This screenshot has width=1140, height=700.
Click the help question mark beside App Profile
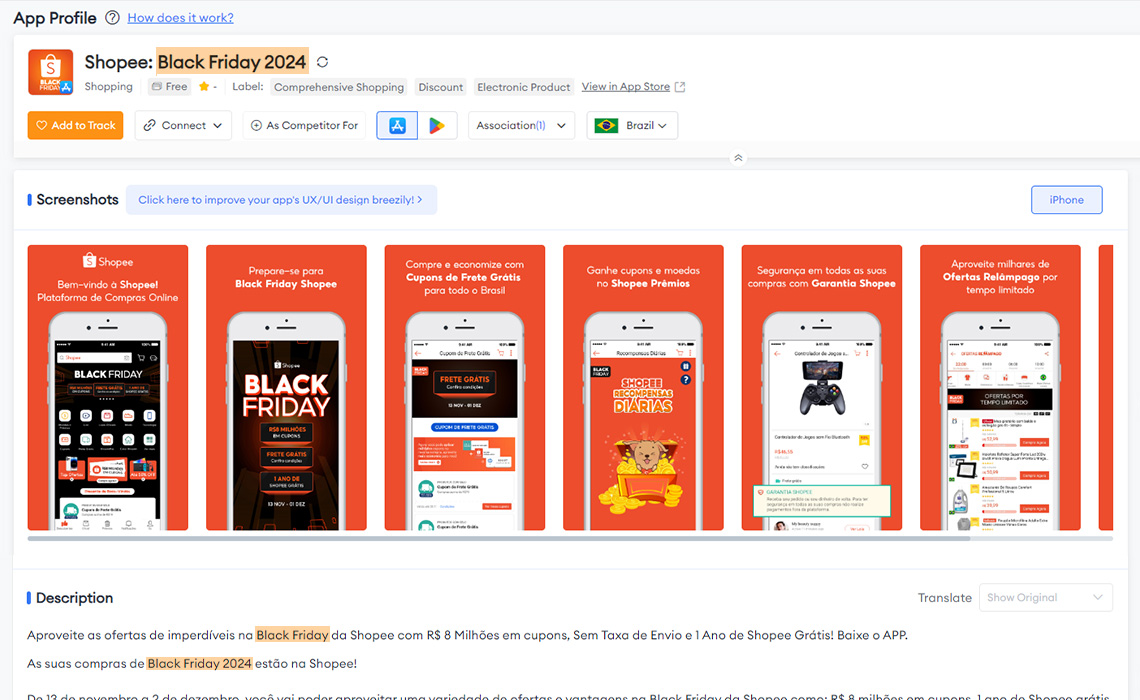pyautogui.click(x=112, y=17)
